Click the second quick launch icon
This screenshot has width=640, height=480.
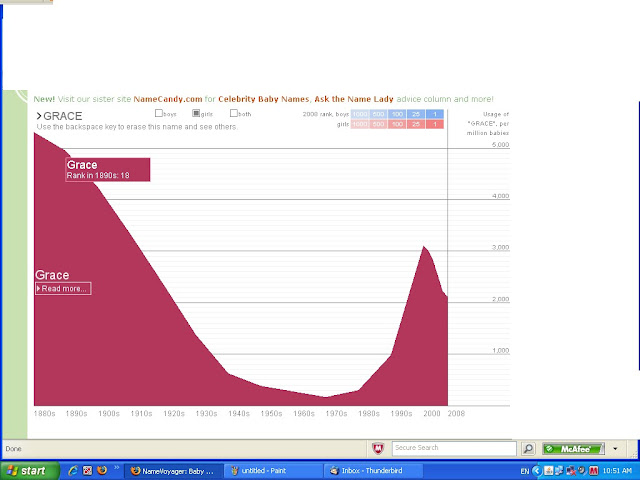pos(87,471)
